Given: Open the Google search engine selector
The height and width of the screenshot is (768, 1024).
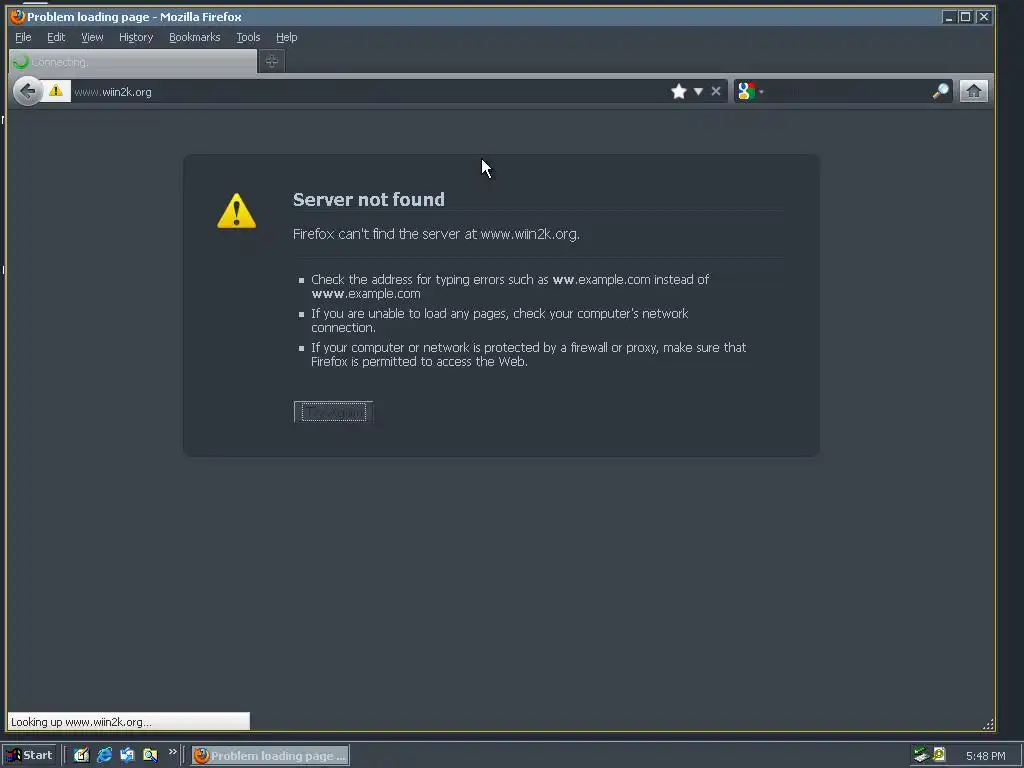Looking at the screenshot, I should (750, 91).
